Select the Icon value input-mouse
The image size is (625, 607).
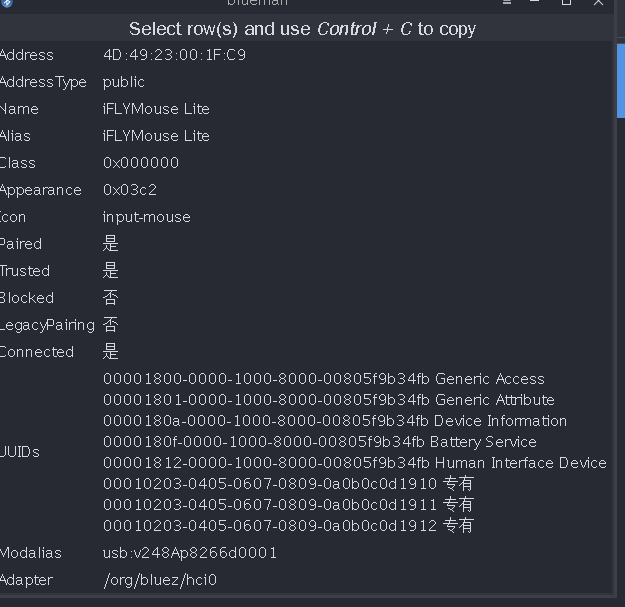tap(146, 217)
